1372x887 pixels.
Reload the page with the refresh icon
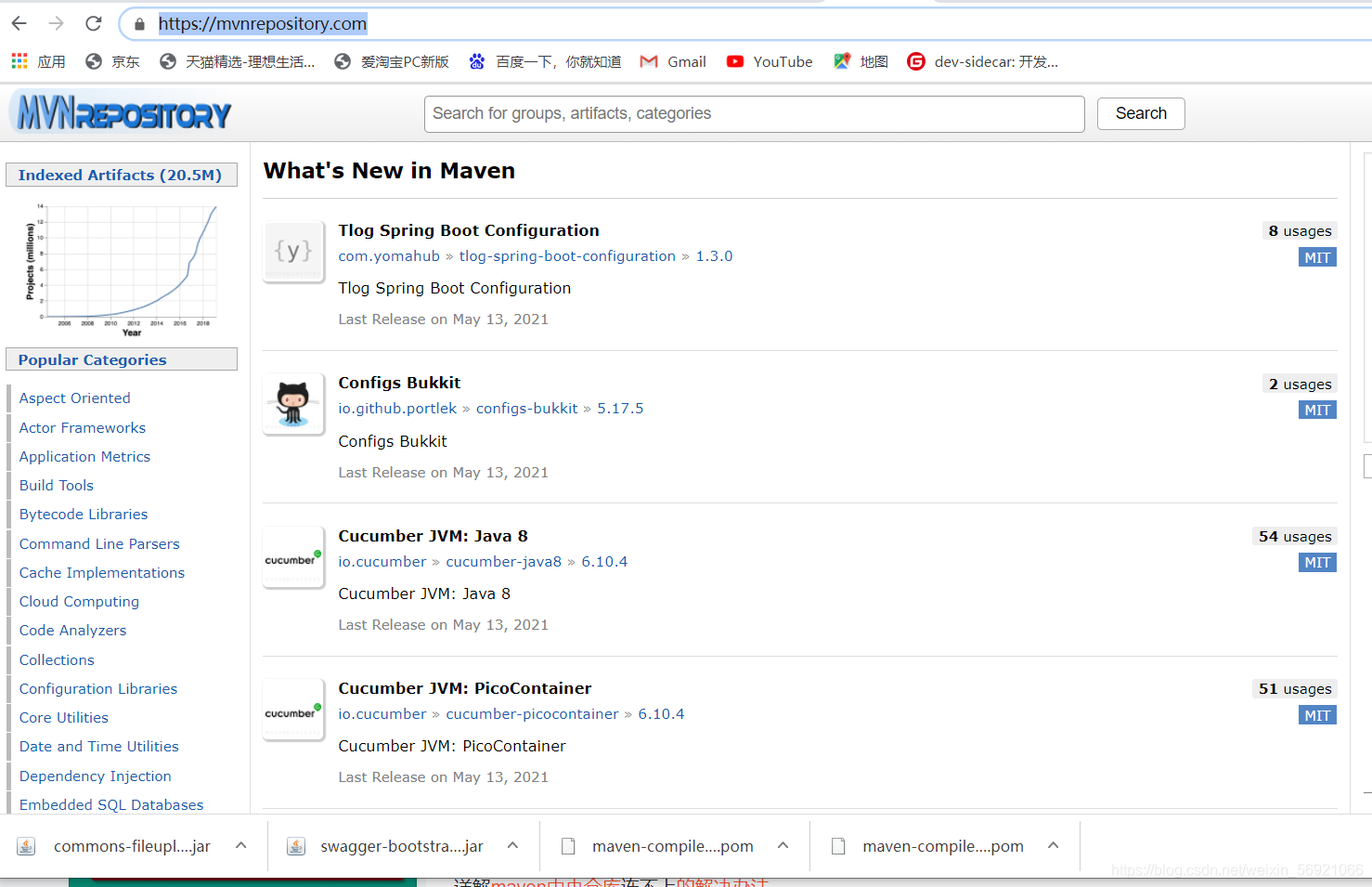(93, 23)
